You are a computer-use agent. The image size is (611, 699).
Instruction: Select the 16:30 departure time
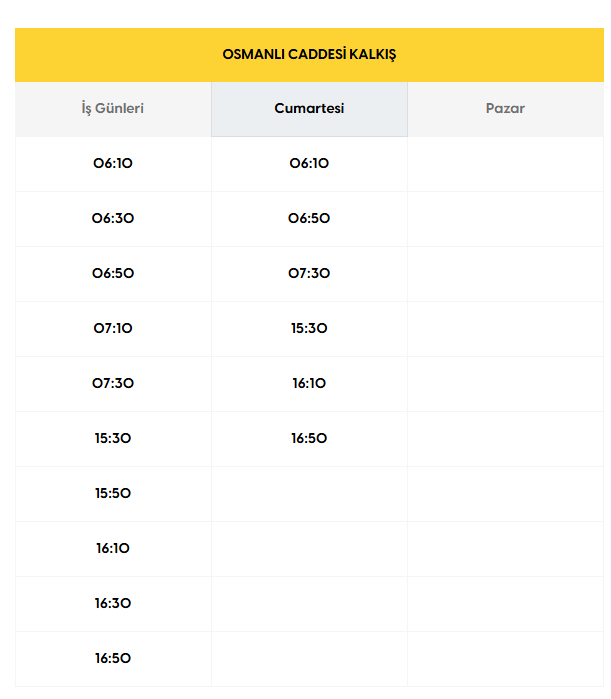pyautogui.click(x=113, y=603)
